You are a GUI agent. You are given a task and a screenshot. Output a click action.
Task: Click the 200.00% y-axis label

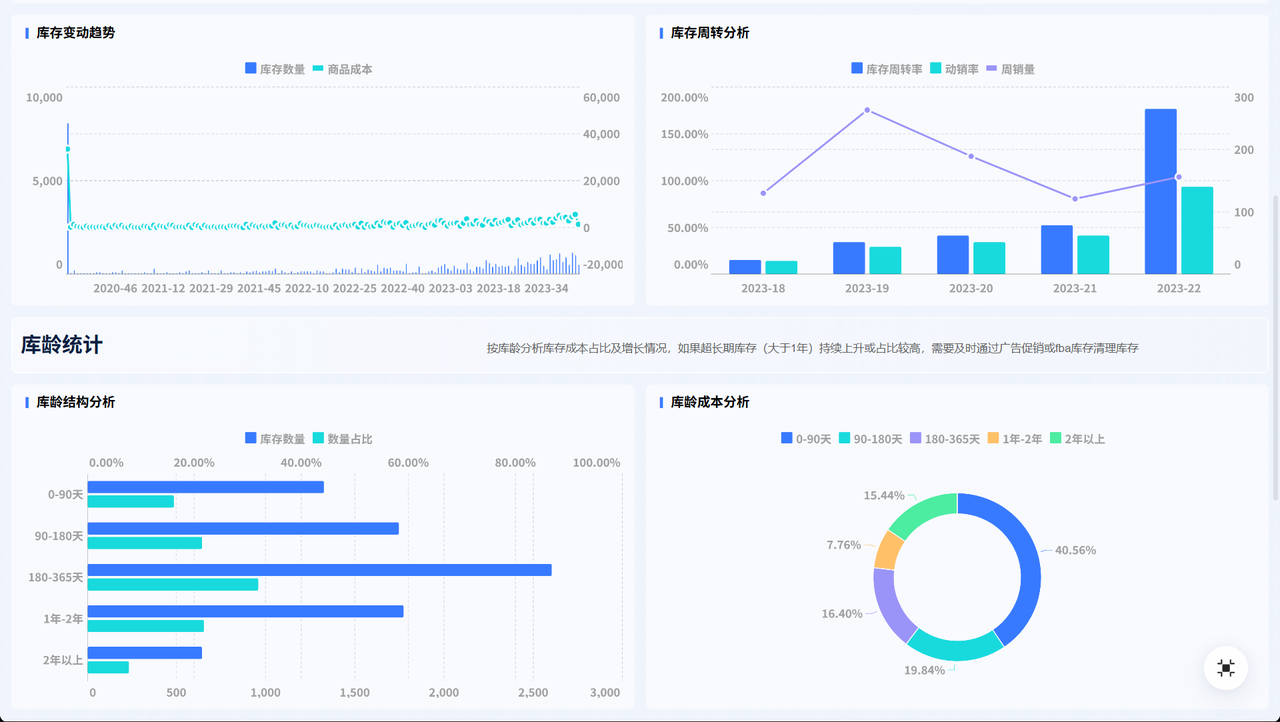[x=685, y=98]
